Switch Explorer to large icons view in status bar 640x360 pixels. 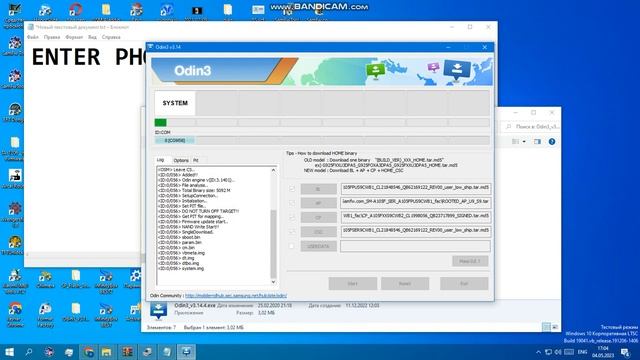[555, 327]
